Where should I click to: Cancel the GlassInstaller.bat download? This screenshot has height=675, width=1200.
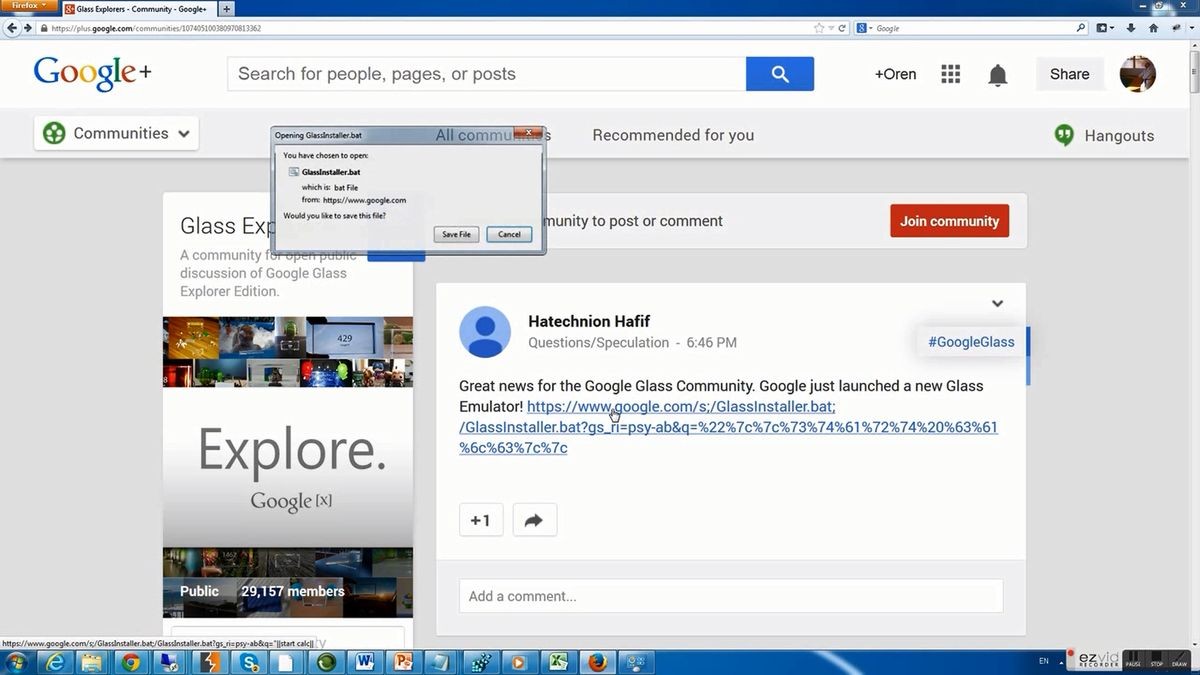click(509, 234)
